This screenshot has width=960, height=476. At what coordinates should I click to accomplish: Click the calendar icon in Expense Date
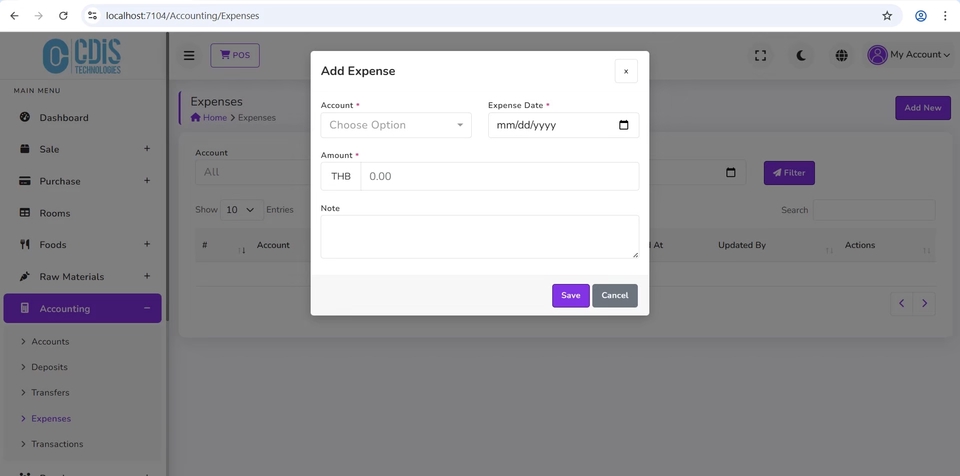[624, 125]
